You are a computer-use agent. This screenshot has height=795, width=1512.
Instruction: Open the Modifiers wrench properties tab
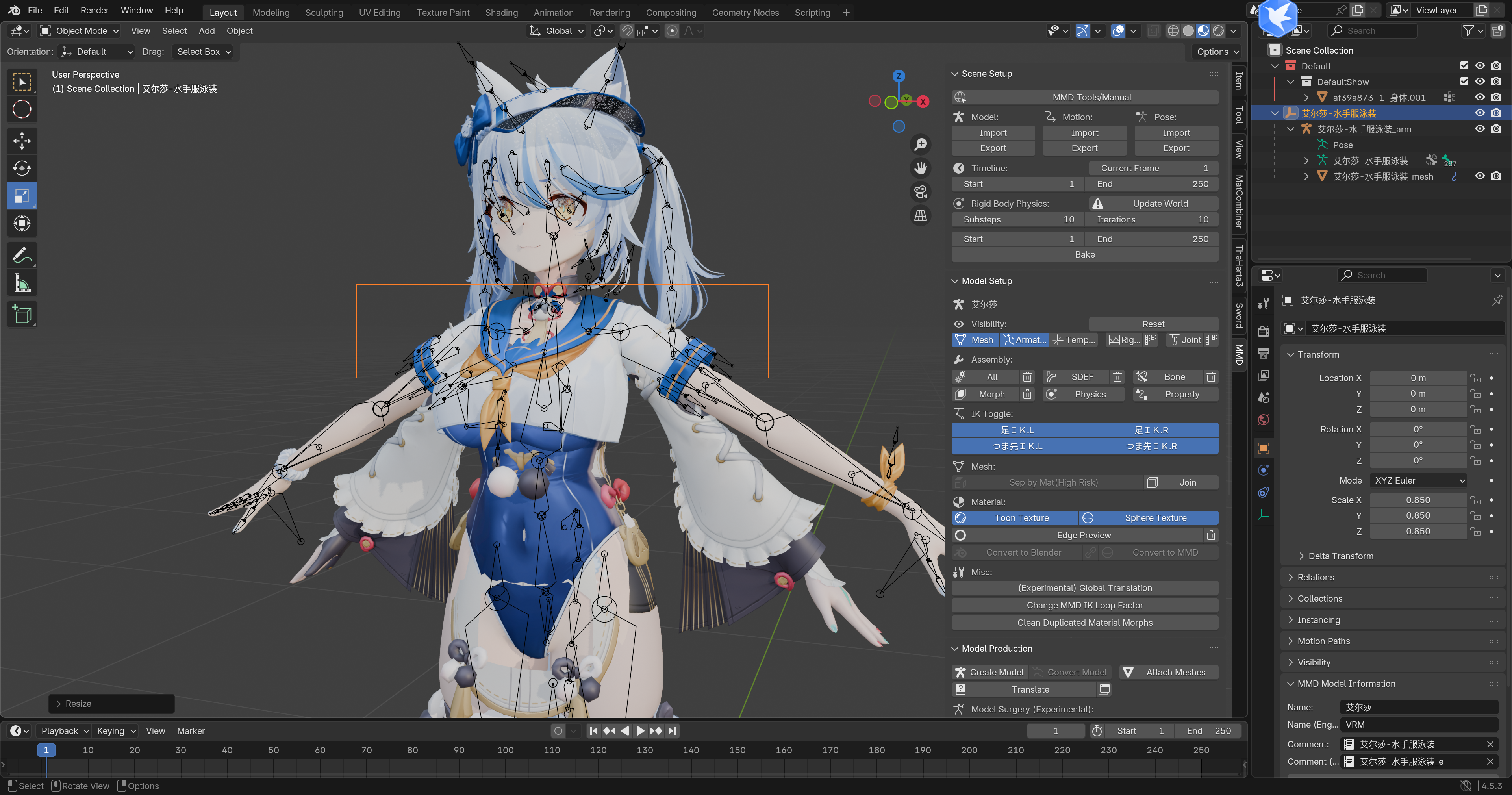click(1263, 303)
